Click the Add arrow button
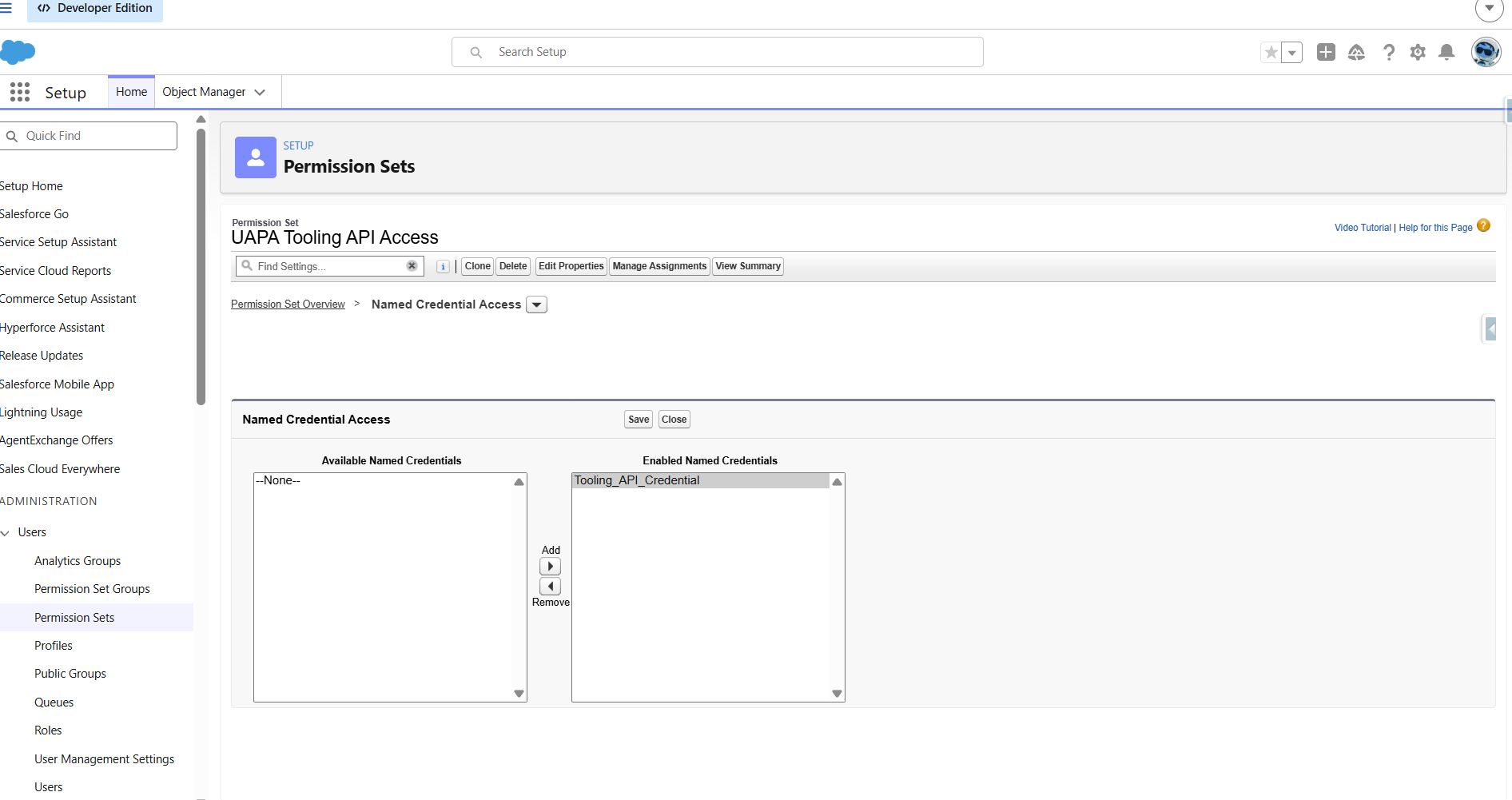The width and height of the screenshot is (1512, 800). click(x=550, y=567)
